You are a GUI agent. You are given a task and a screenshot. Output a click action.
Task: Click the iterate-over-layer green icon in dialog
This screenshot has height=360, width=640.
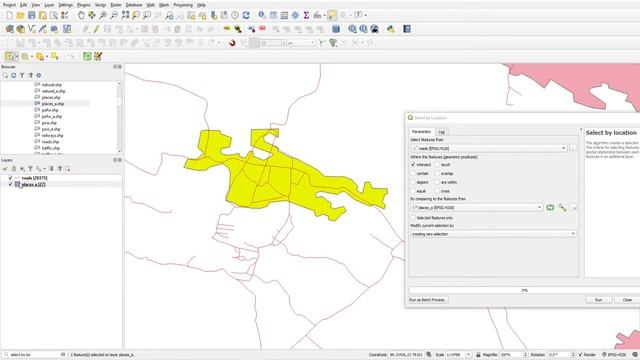click(x=550, y=207)
